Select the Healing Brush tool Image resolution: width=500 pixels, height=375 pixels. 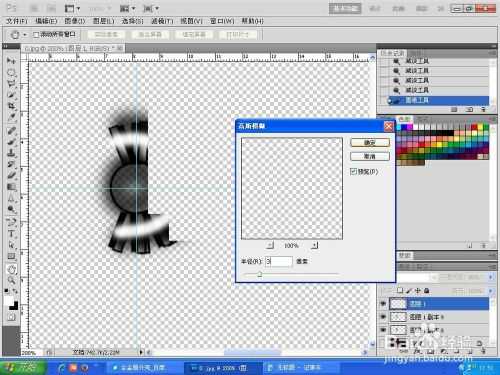pos(11,131)
